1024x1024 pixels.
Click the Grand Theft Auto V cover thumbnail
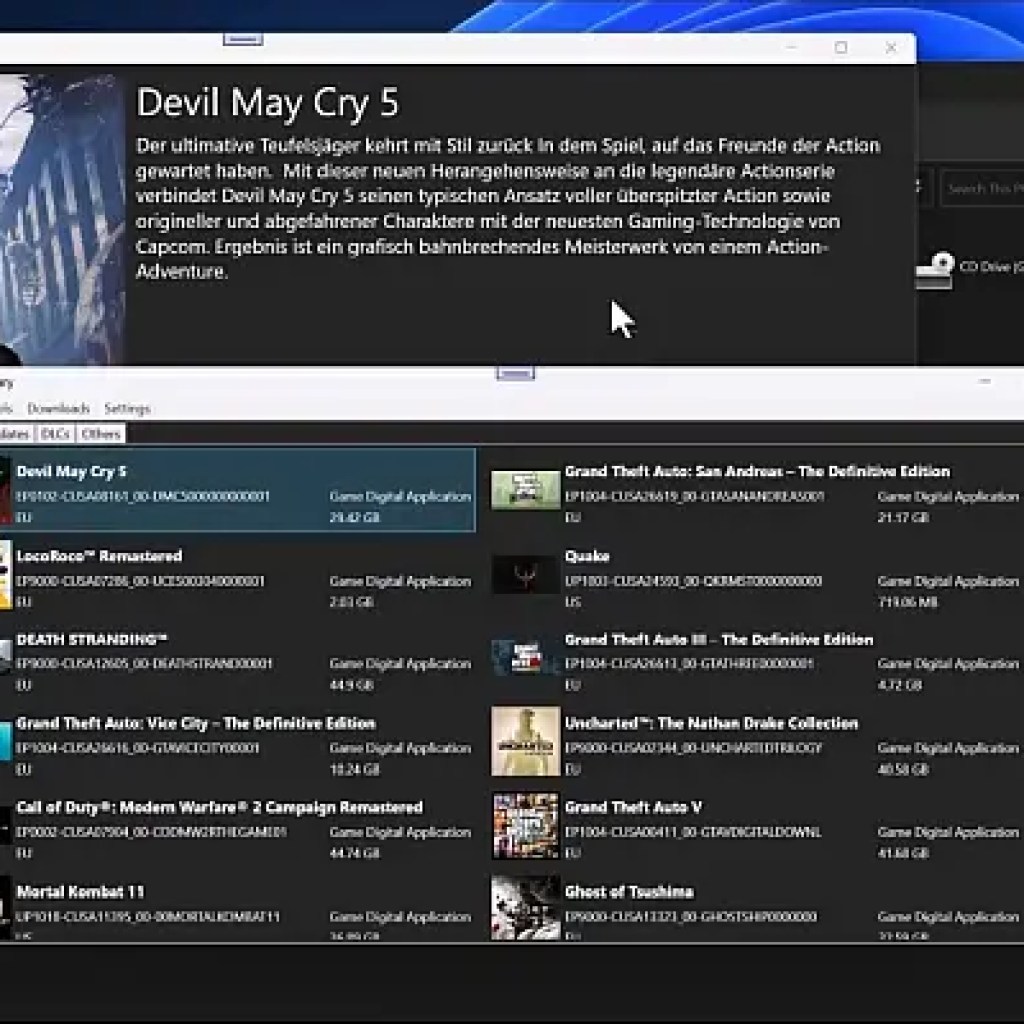[x=526, y=825]
